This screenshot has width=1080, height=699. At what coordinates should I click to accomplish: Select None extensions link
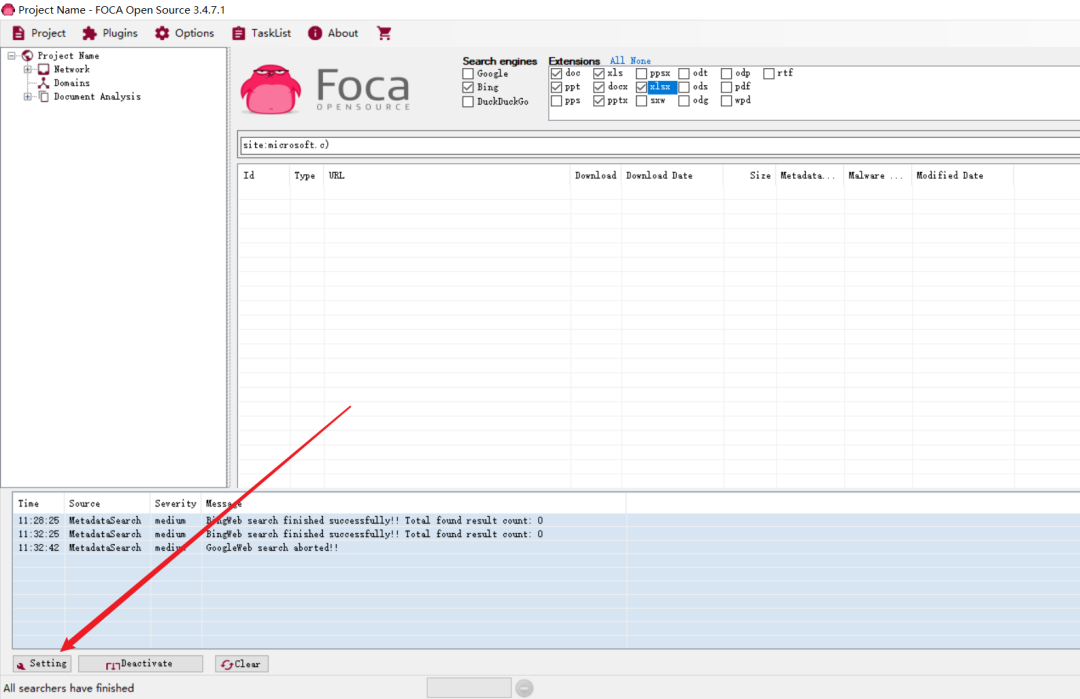(641, 61)
